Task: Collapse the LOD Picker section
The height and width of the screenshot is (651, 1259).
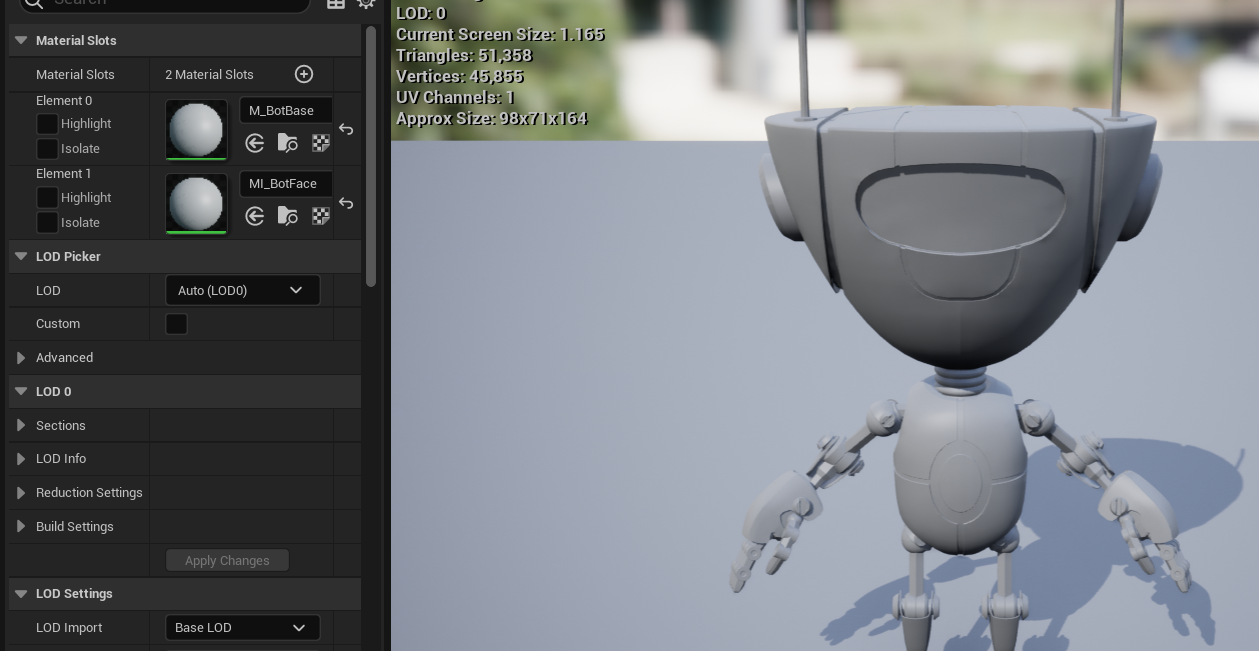Action: 21,256
